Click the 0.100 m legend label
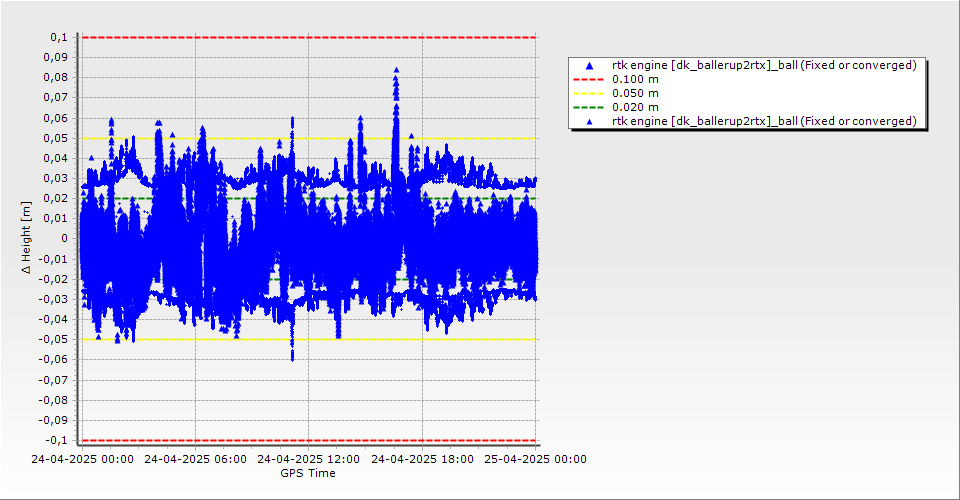The width and height of the screenshot is (960, 500). pos(636,80)
